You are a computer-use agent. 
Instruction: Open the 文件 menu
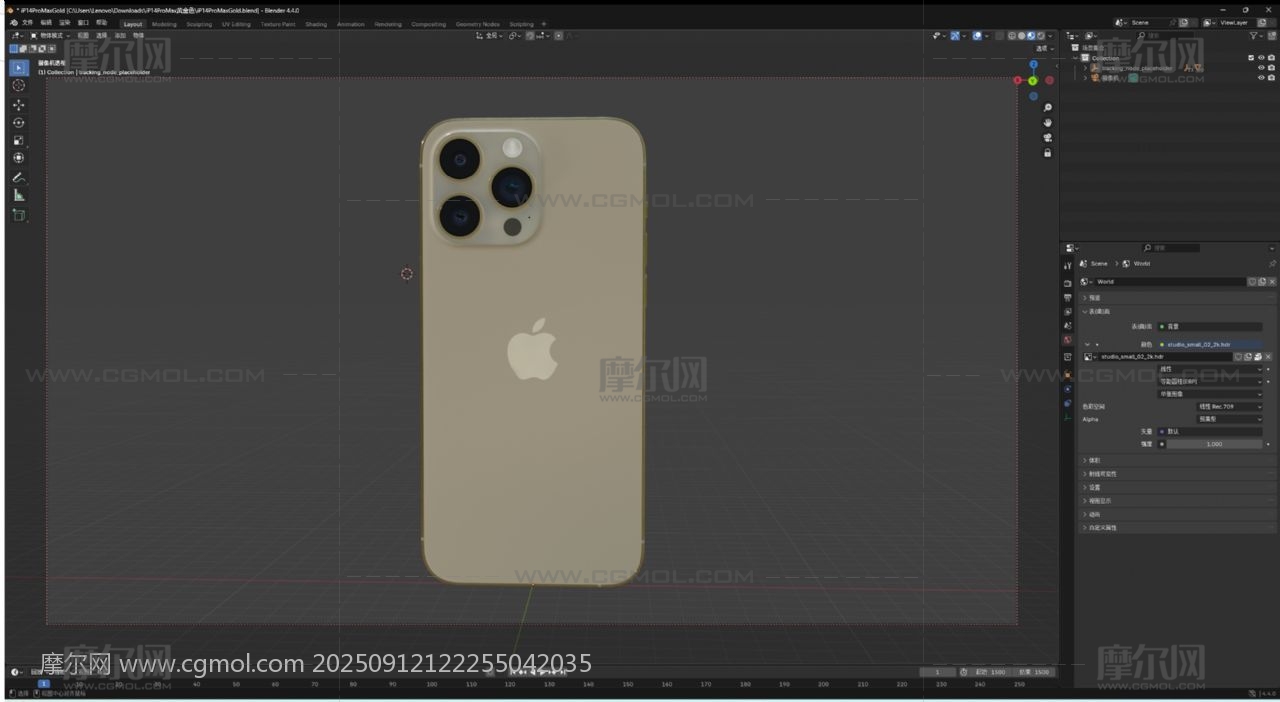[27, 23]
